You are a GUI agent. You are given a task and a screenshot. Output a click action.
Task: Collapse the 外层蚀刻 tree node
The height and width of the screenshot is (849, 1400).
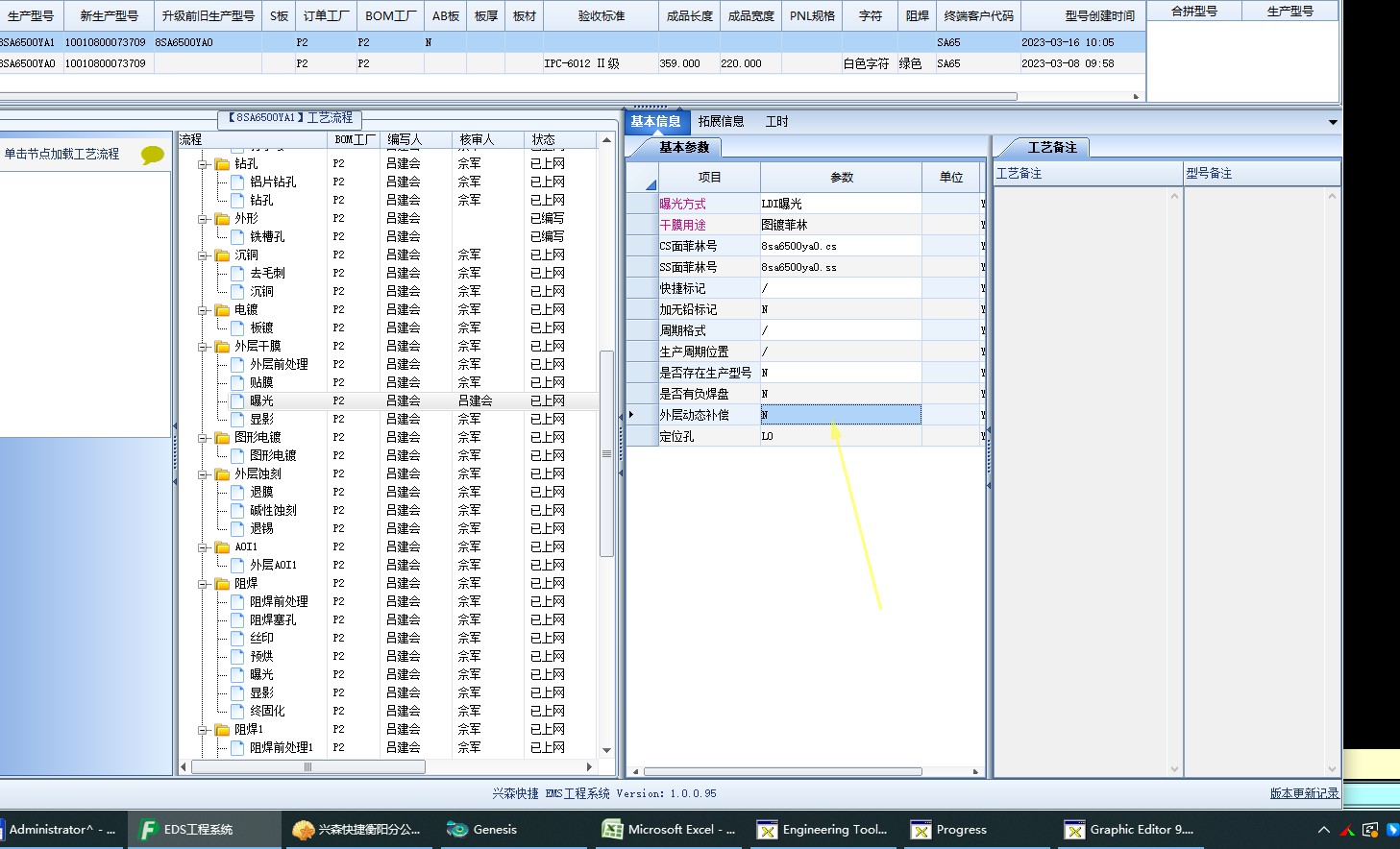tap(204, 474)
